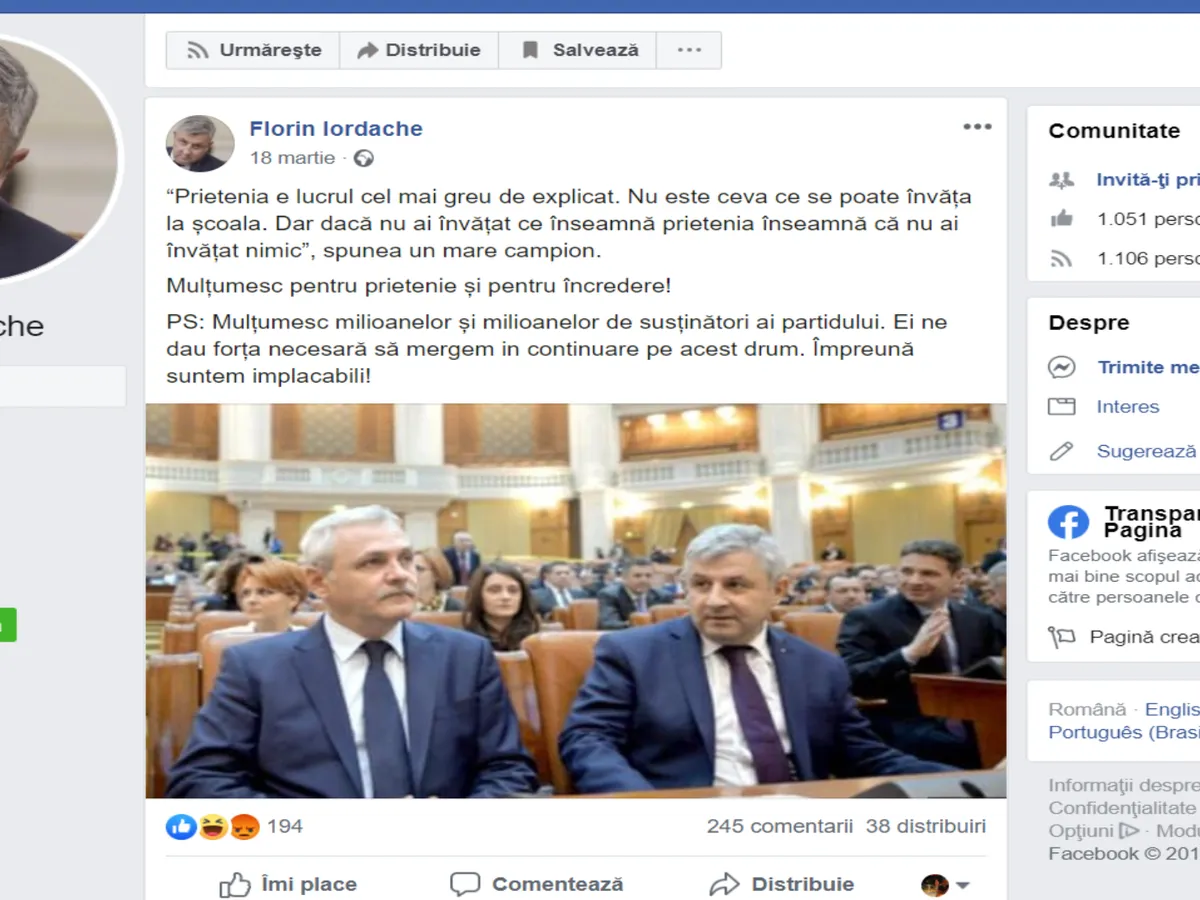Click Comentează under the post
The width and height of the screenshot is (1200, 900).
[536, 885]
